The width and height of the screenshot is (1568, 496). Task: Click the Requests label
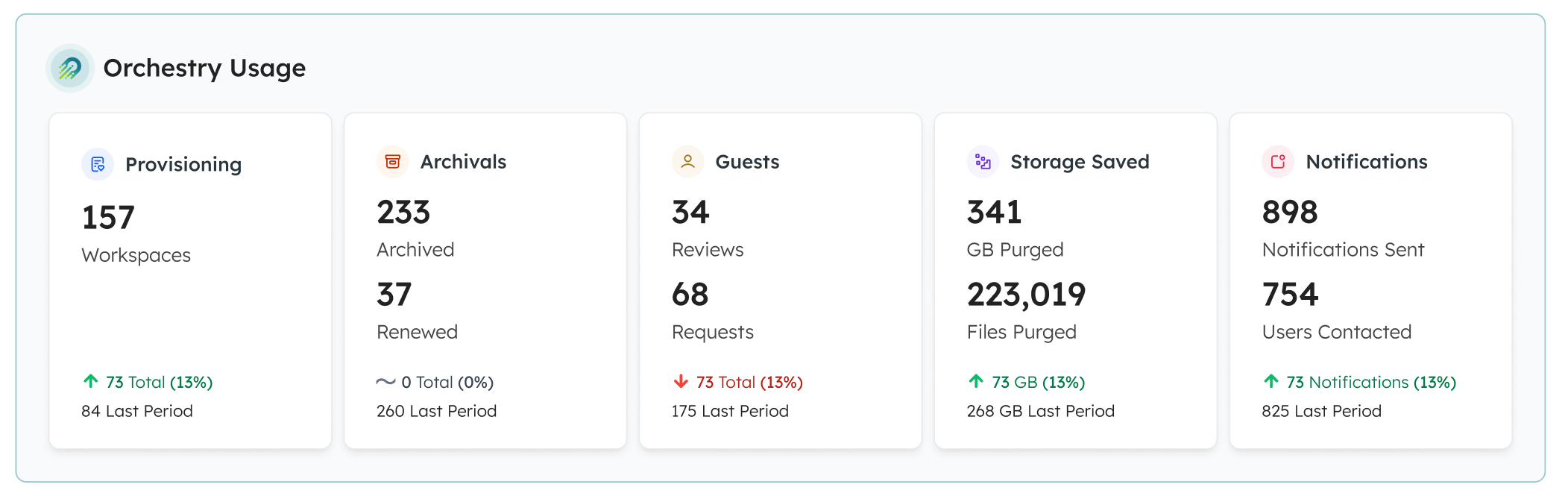713,332
